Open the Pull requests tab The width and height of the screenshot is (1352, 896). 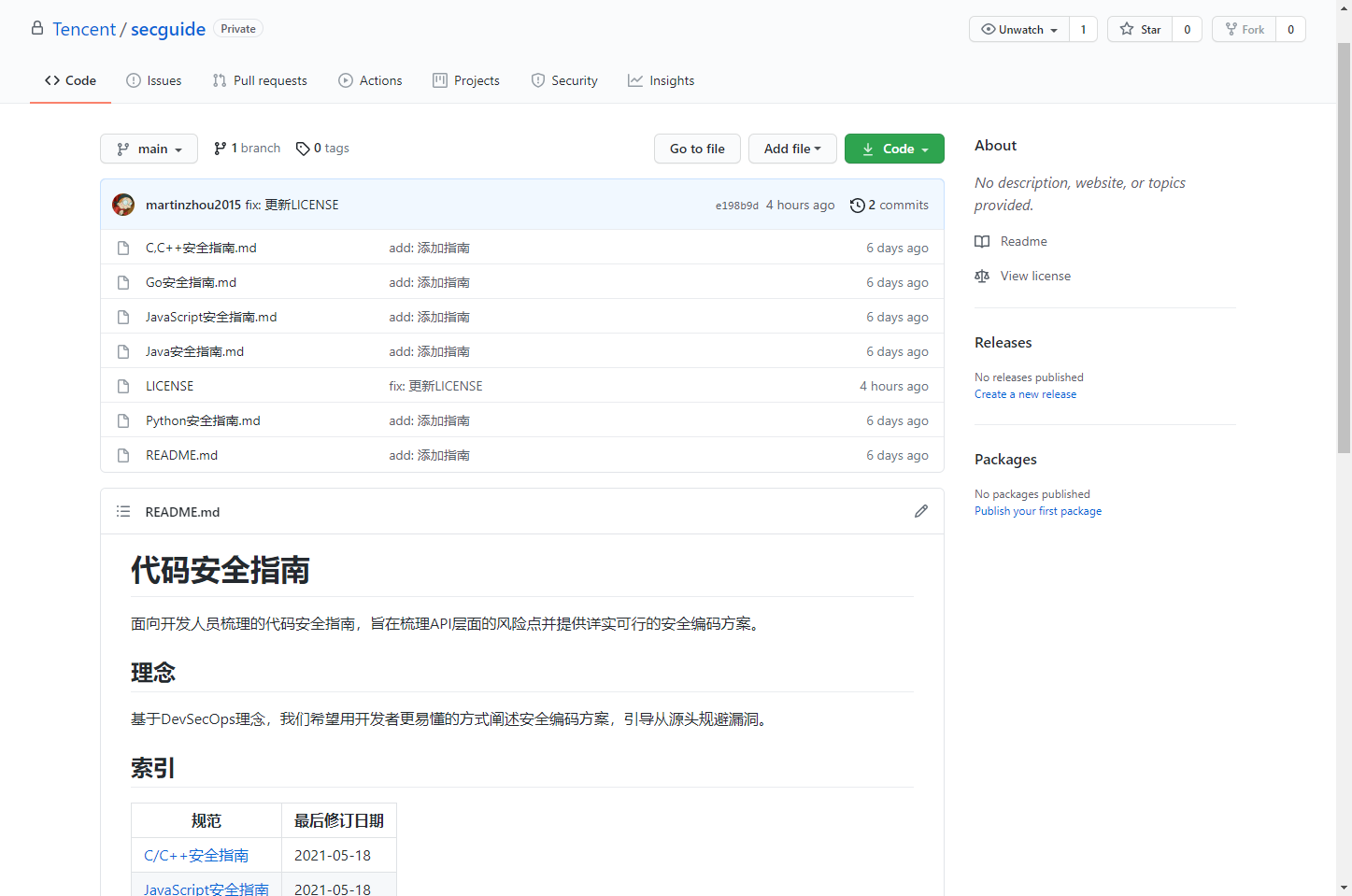(260, 80)
